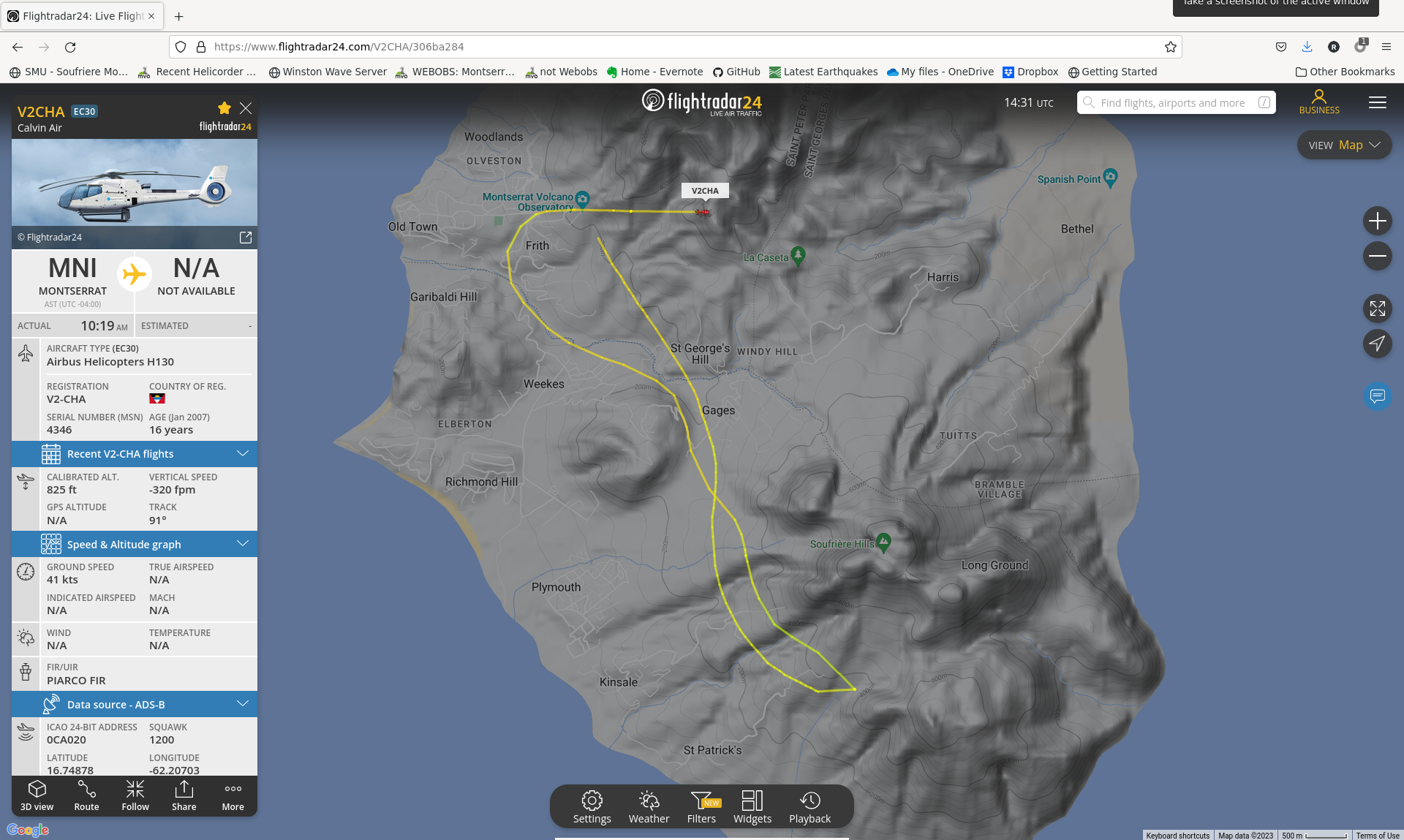The width and height of the screenshot is (1404, 840).
Task: Open More flight options
Action: (x=233, y=795)
